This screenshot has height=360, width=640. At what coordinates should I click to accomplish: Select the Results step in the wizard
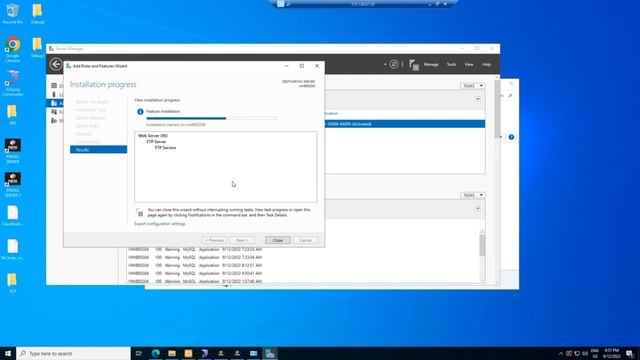(x=98, y=150)
